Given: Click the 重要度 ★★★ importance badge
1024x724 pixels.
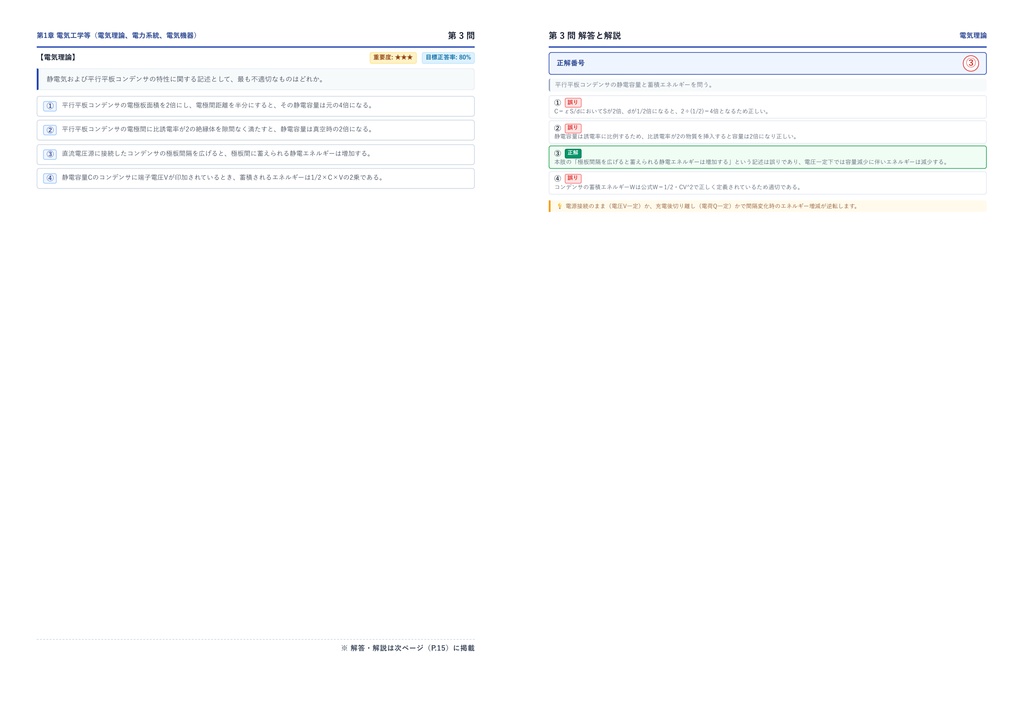Looking at the screenshot, I should (x=393, y=57).
